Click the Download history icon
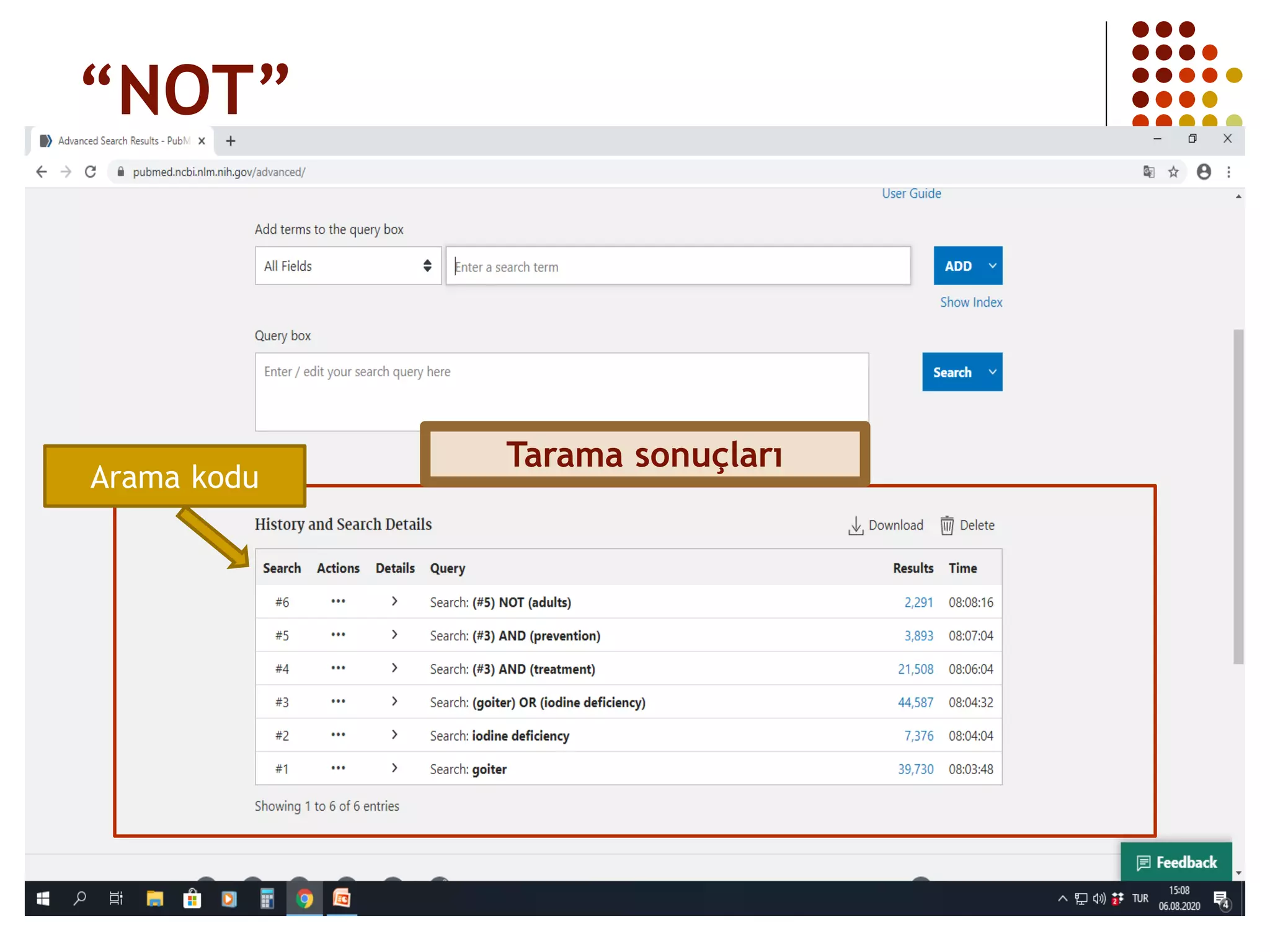The height and width of the screenshot is (952, 1270). click(856, 525)
